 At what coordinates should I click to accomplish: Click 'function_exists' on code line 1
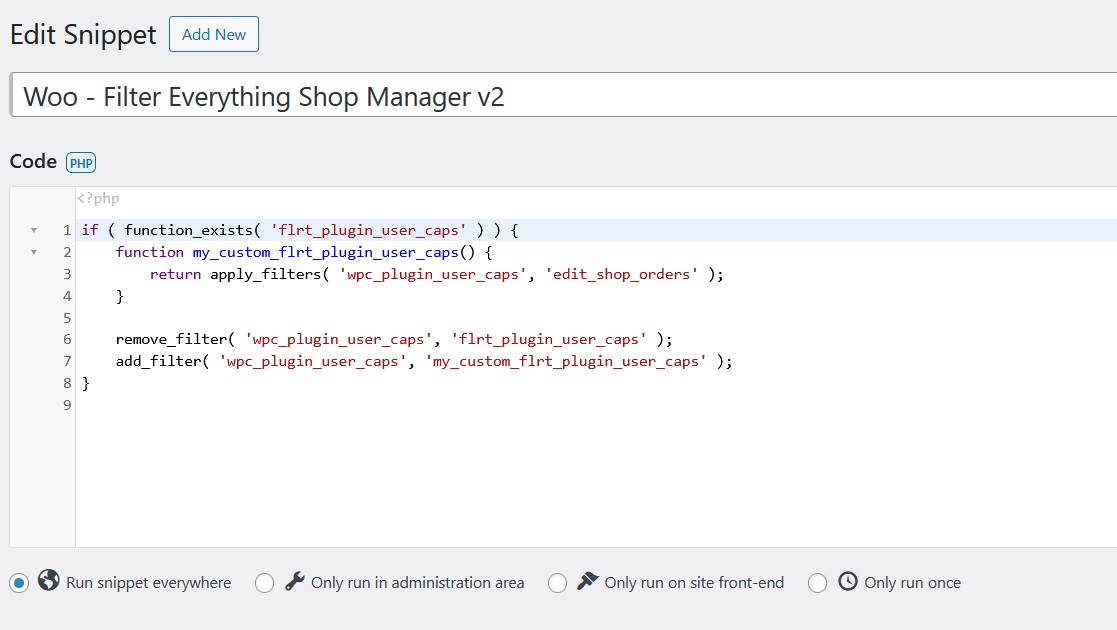click(x=188, y=230)
